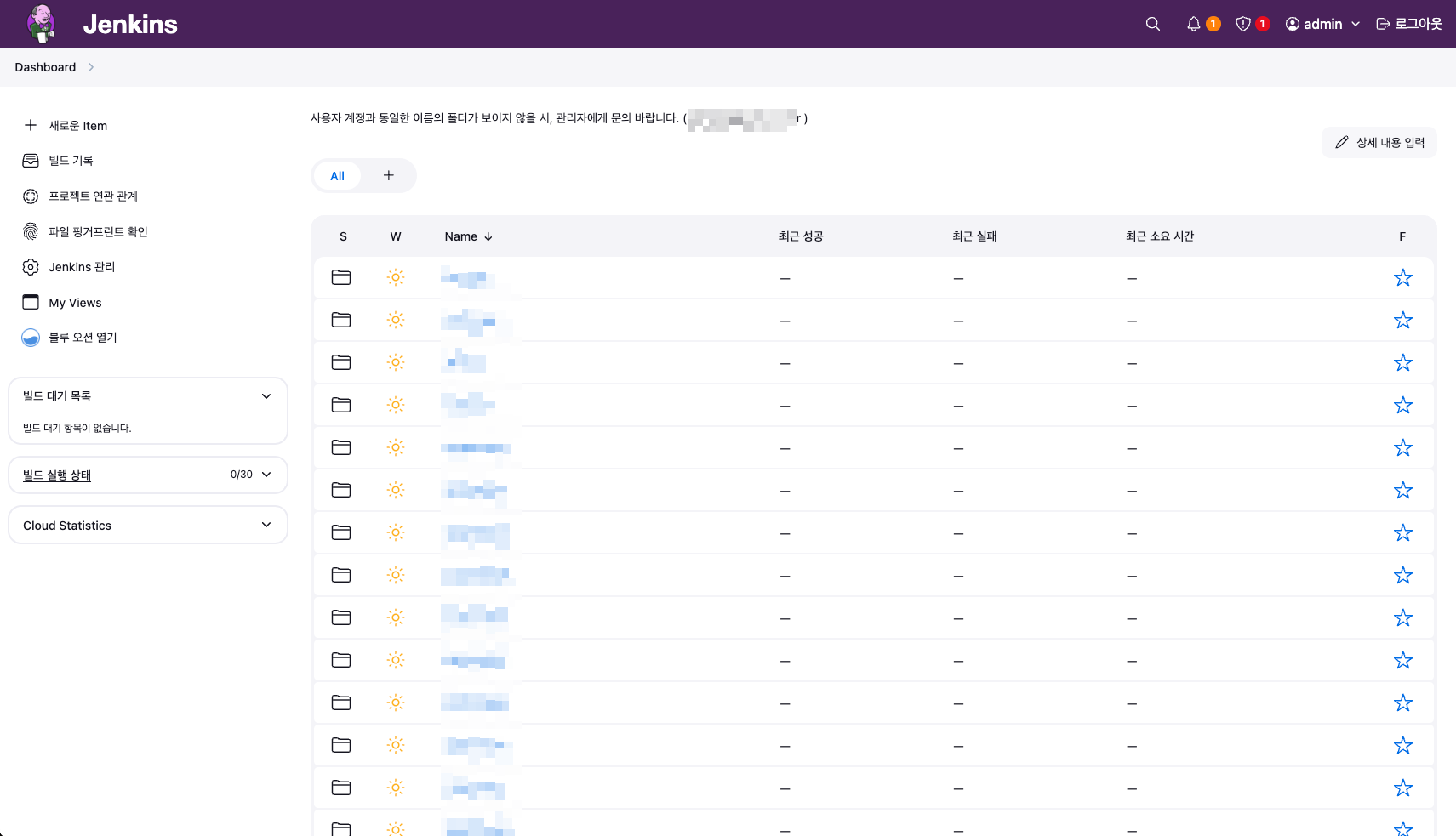Image resolution: width=1456 pixels, height=836 pixels.
Task: Open the admin user dropdown chevron
Action: pos(1356,24)
